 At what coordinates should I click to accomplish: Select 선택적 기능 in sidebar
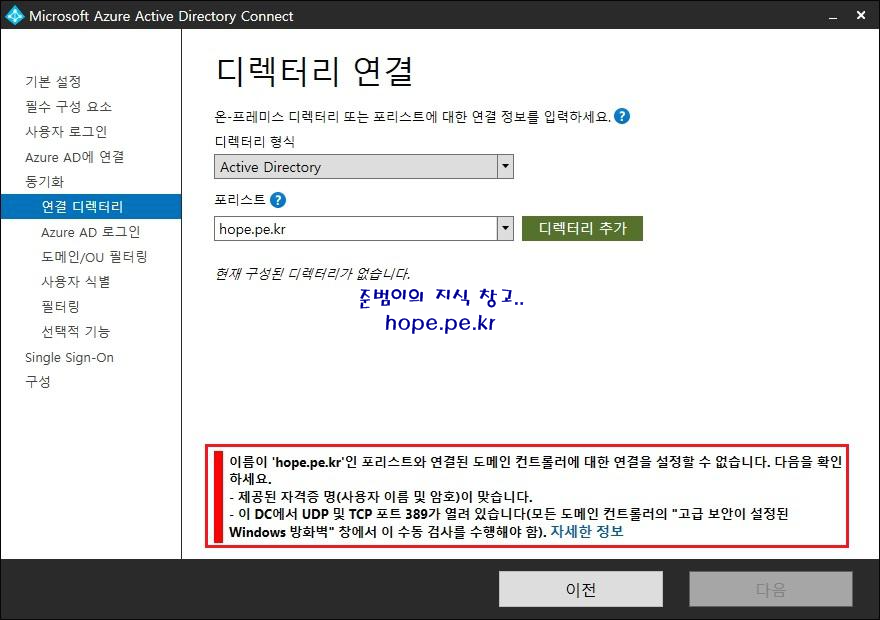tap(76, 331)
